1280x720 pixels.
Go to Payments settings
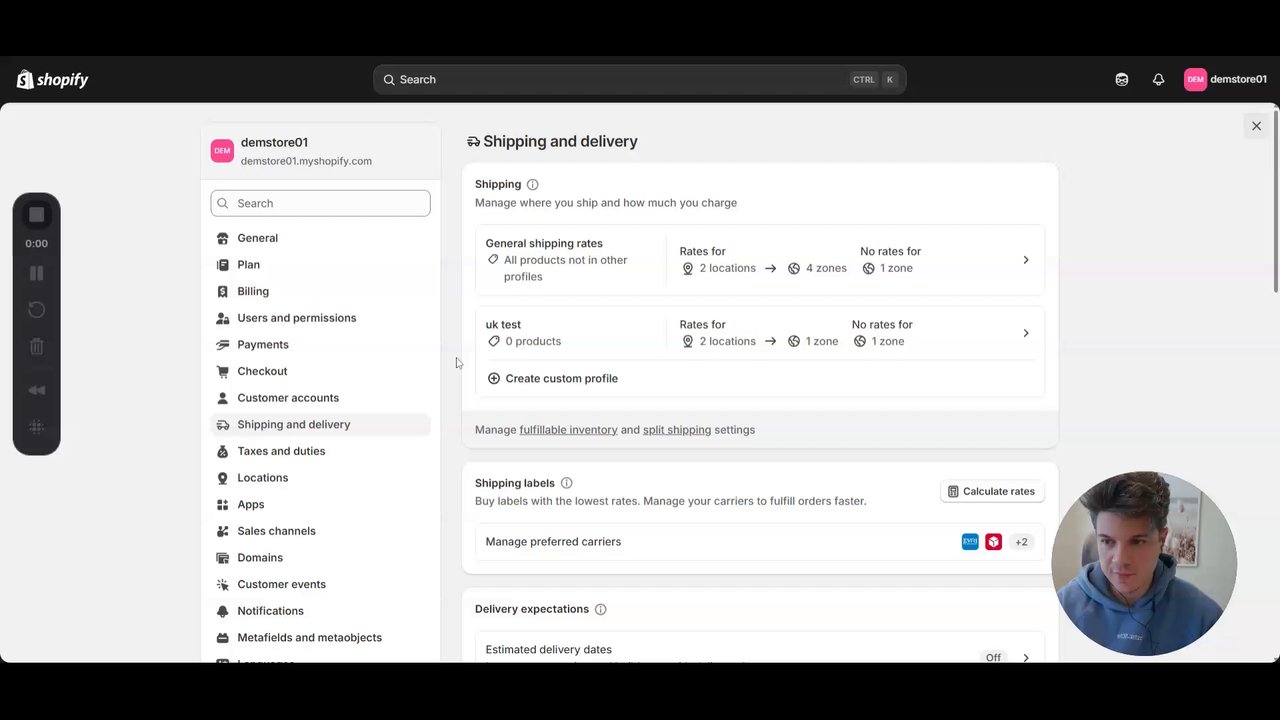263,344
